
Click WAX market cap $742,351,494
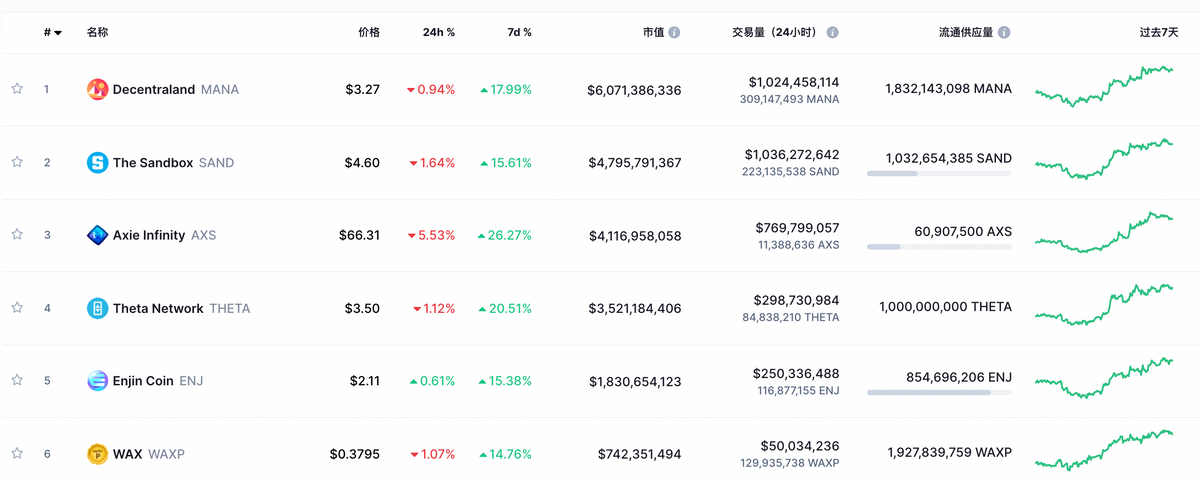tap(640, 455)
